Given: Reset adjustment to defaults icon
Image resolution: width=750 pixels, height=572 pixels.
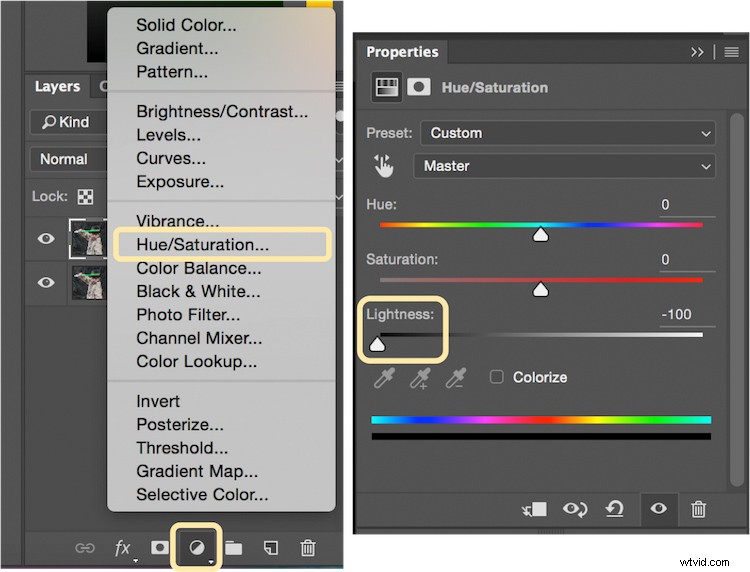Looking at the screenshot, I should point(614,509).
